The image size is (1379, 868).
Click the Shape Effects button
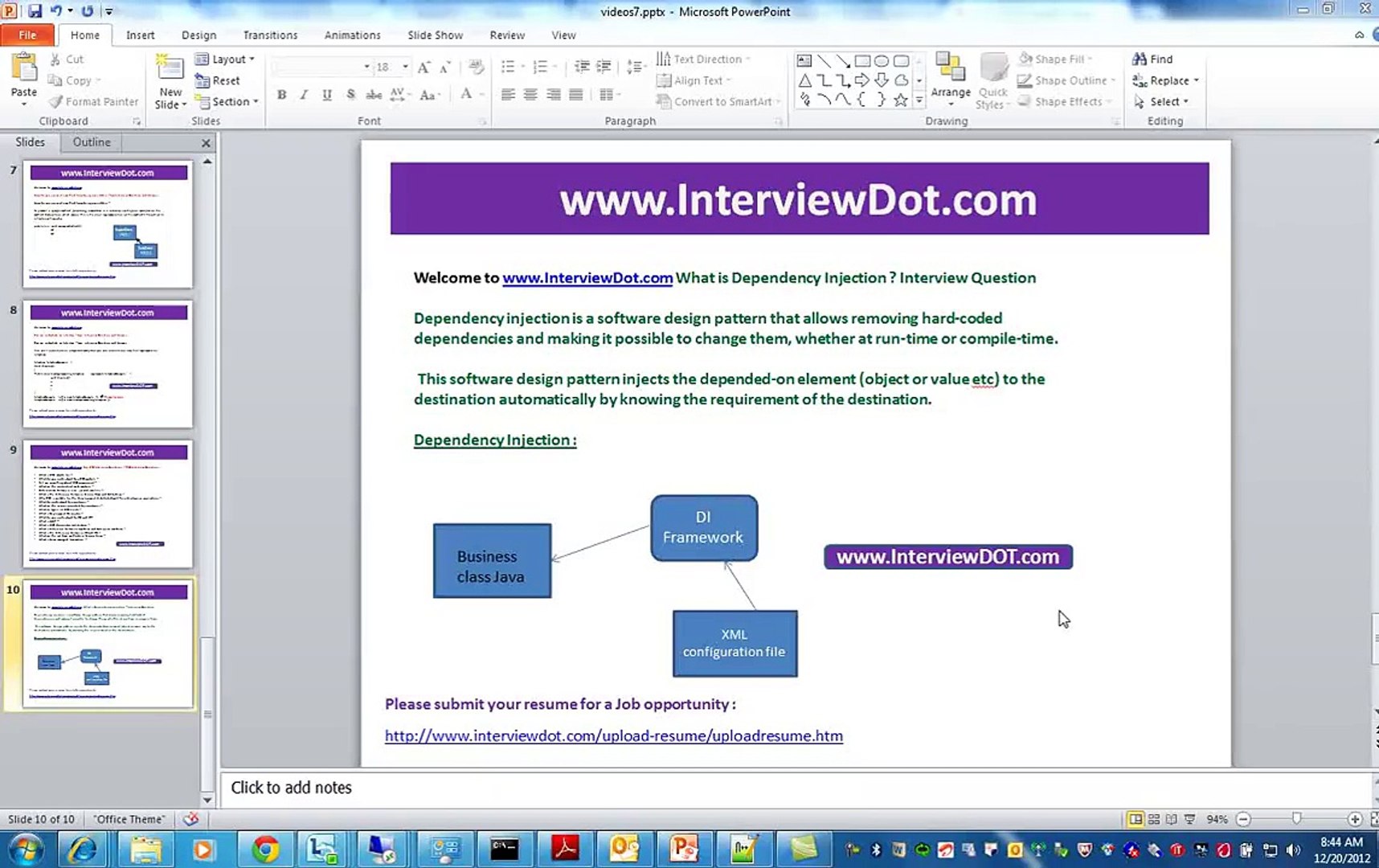1066,101
